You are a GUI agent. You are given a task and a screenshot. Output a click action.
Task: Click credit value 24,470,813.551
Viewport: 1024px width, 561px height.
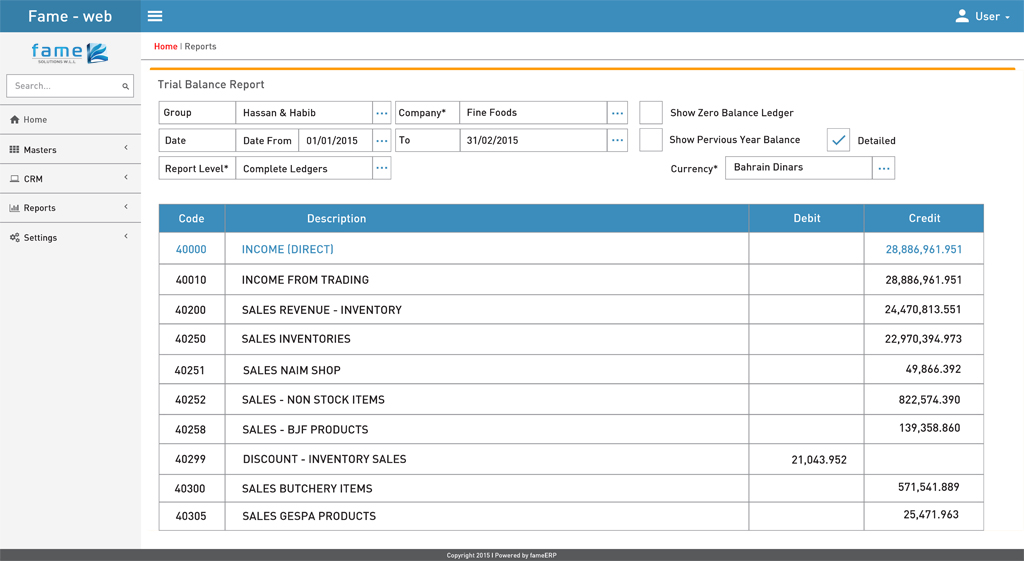[923, 310]
